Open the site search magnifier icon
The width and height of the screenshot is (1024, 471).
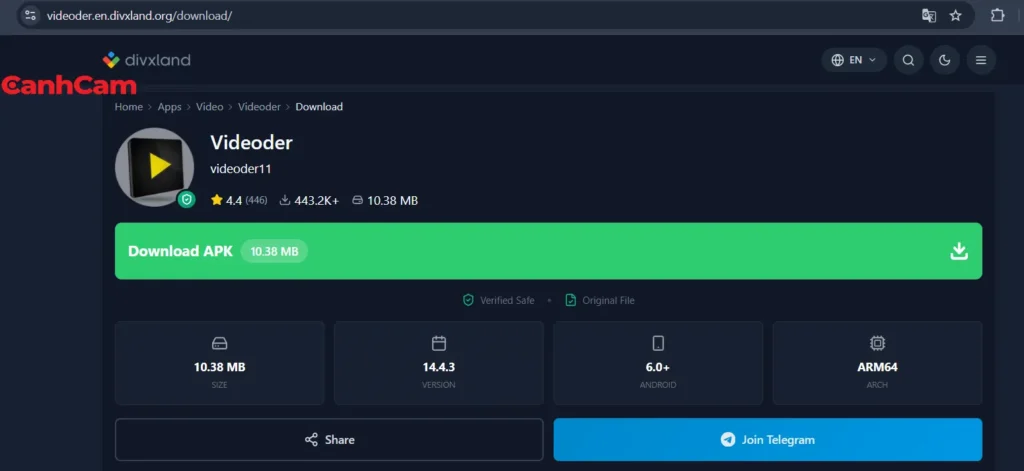[908, 60]
